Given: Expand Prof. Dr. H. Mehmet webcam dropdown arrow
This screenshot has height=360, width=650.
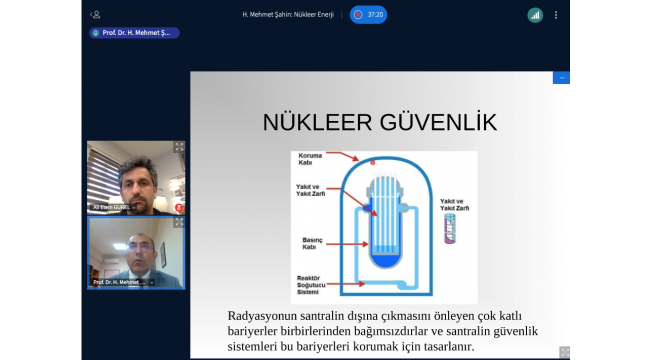Looking at the screenshot, I should [x=152, y=282].
